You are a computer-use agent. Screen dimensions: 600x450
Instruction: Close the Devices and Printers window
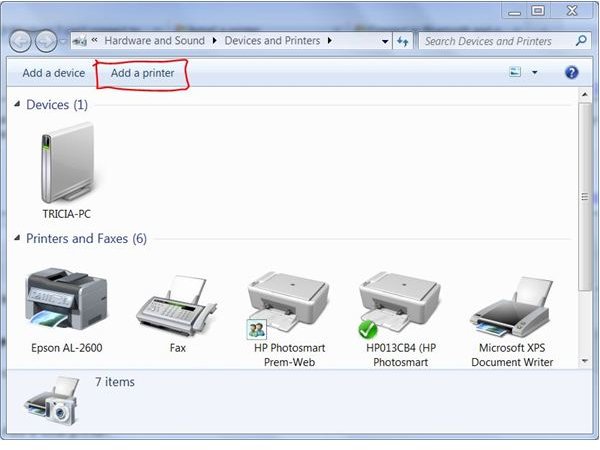tap(572, 11)
